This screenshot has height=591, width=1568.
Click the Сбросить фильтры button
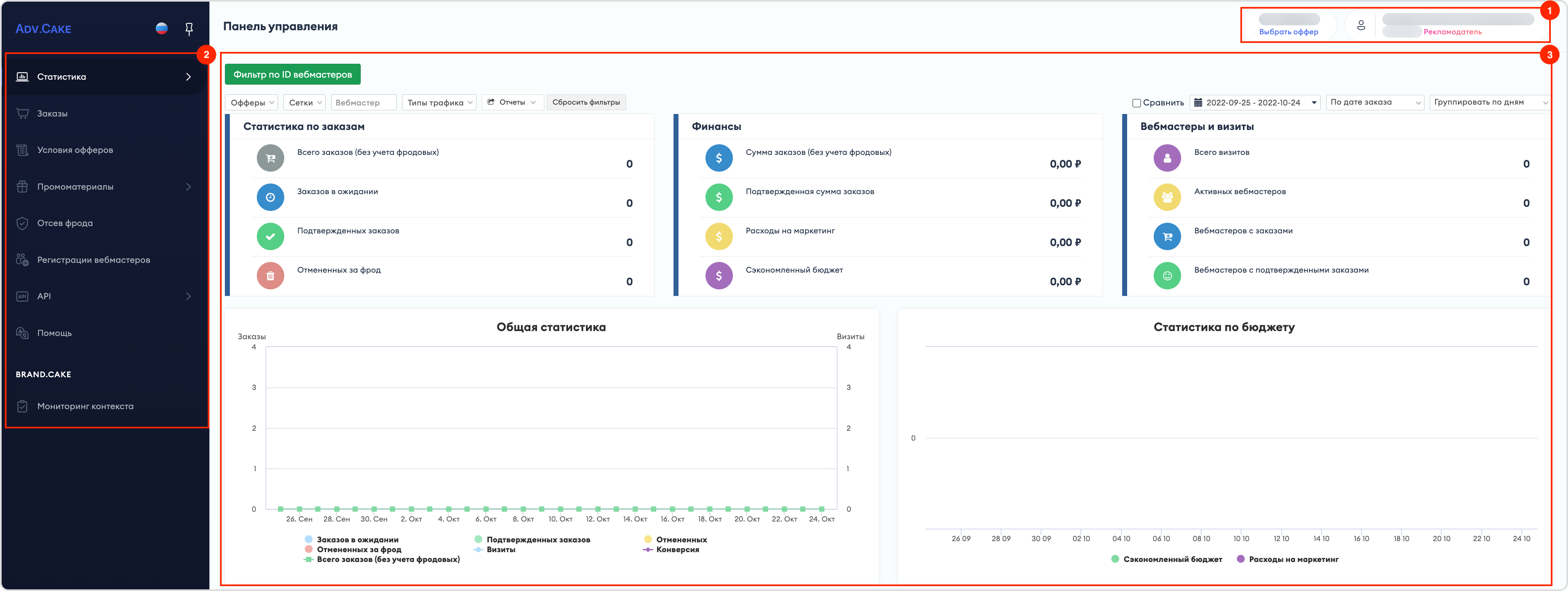click(x=586, y=102)
